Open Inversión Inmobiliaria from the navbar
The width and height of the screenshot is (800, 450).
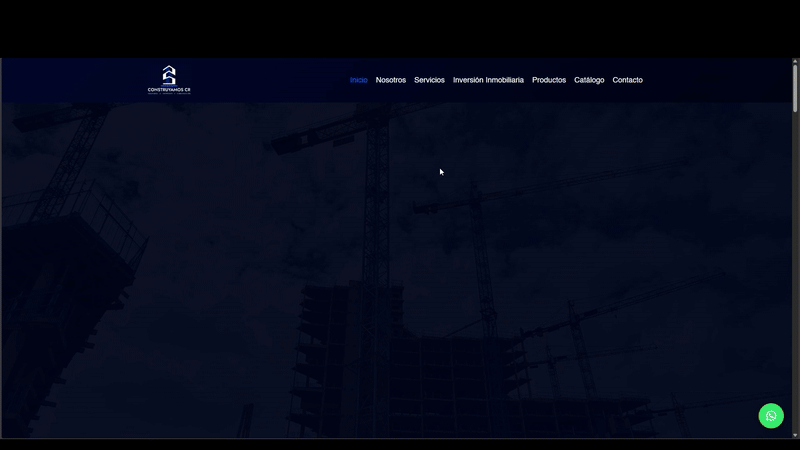coord(488,80)
